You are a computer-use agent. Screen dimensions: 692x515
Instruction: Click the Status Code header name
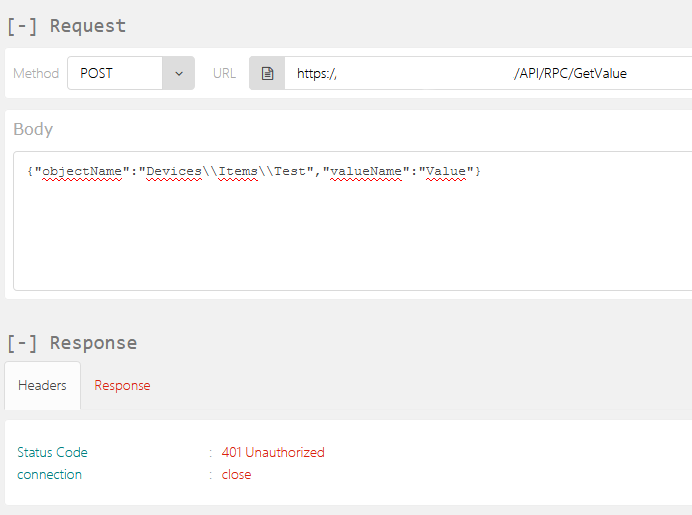(52, 452)
